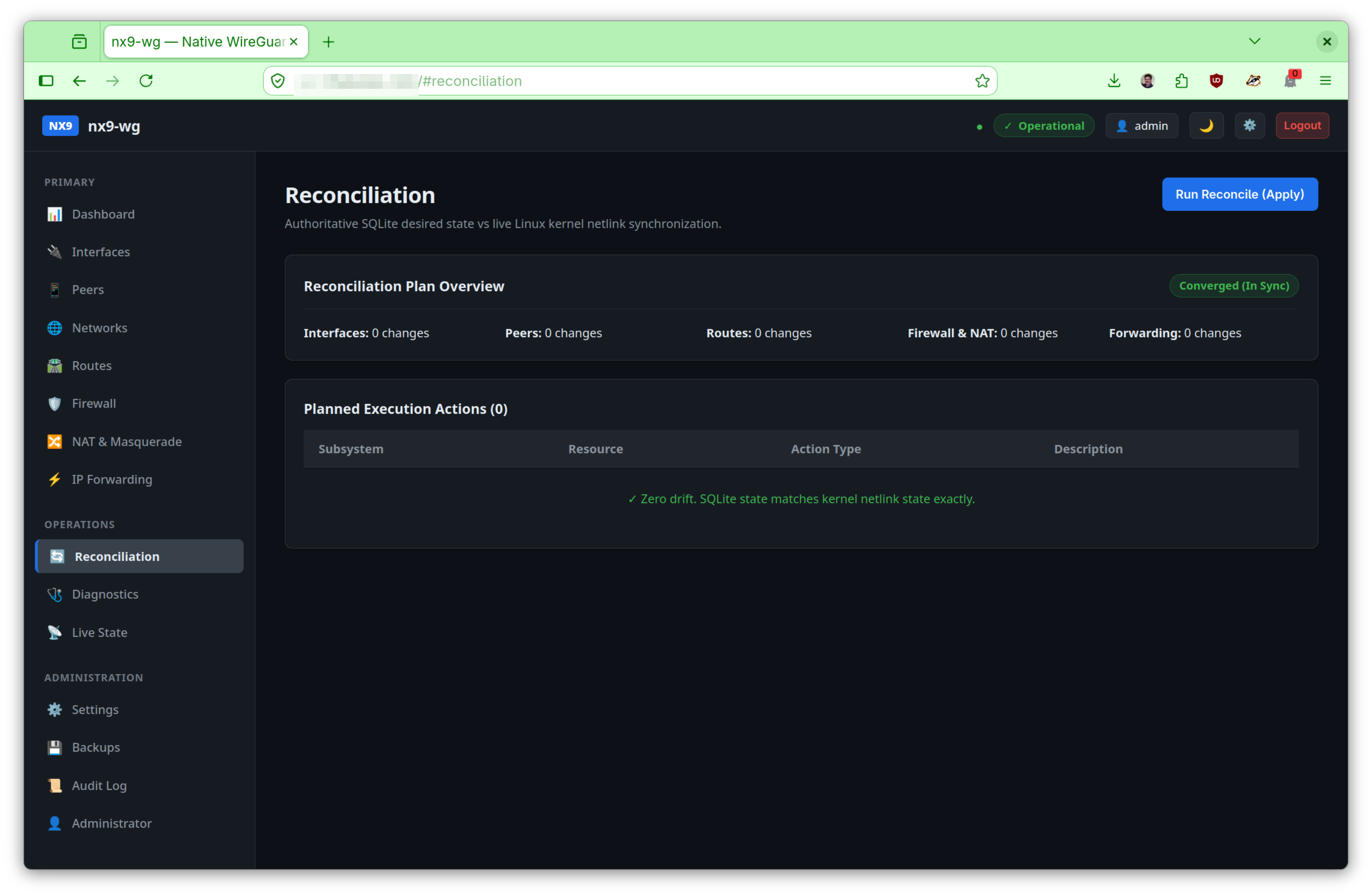
Task: Open Settings in the Administration section
Action: coord(139,709)
